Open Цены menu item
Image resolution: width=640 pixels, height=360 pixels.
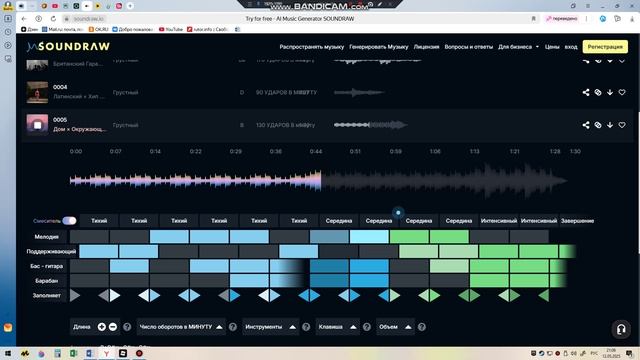[552, 47]
